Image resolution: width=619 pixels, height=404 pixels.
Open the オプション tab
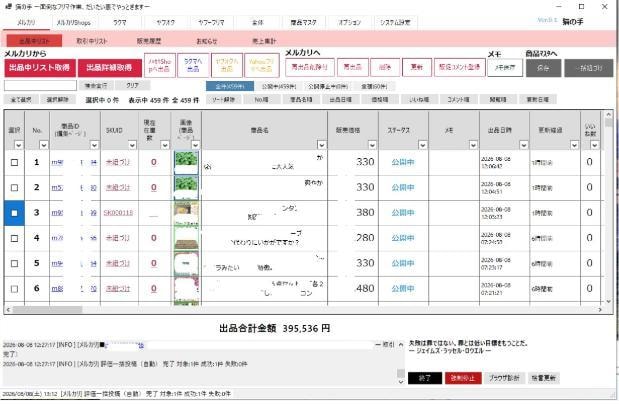(349, 23)
